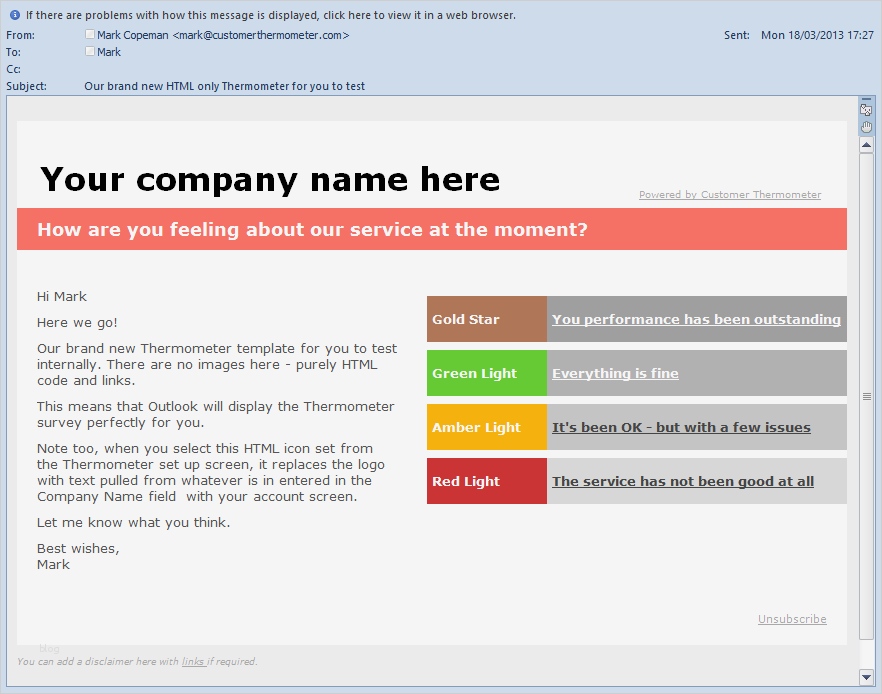Click the scroll up arrow
Image resolution: width=882 pixels, height=694 pixels.
(x=866, y=145)
